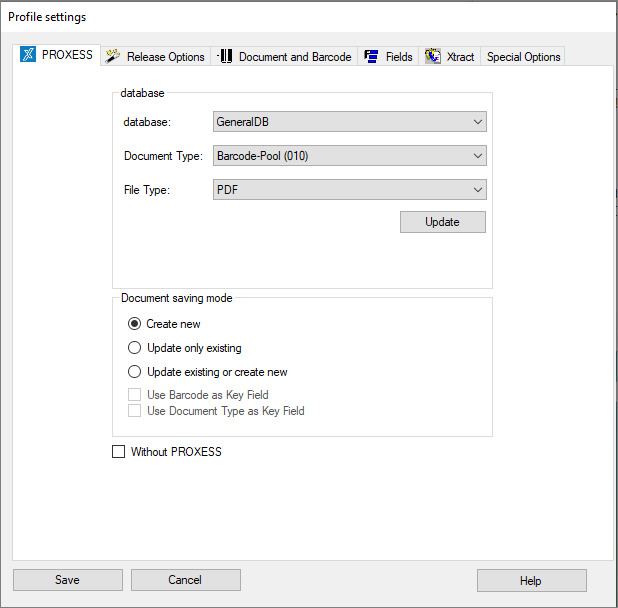Select the Create new radio button
The image size is (618, 608).
coord(134,324)
